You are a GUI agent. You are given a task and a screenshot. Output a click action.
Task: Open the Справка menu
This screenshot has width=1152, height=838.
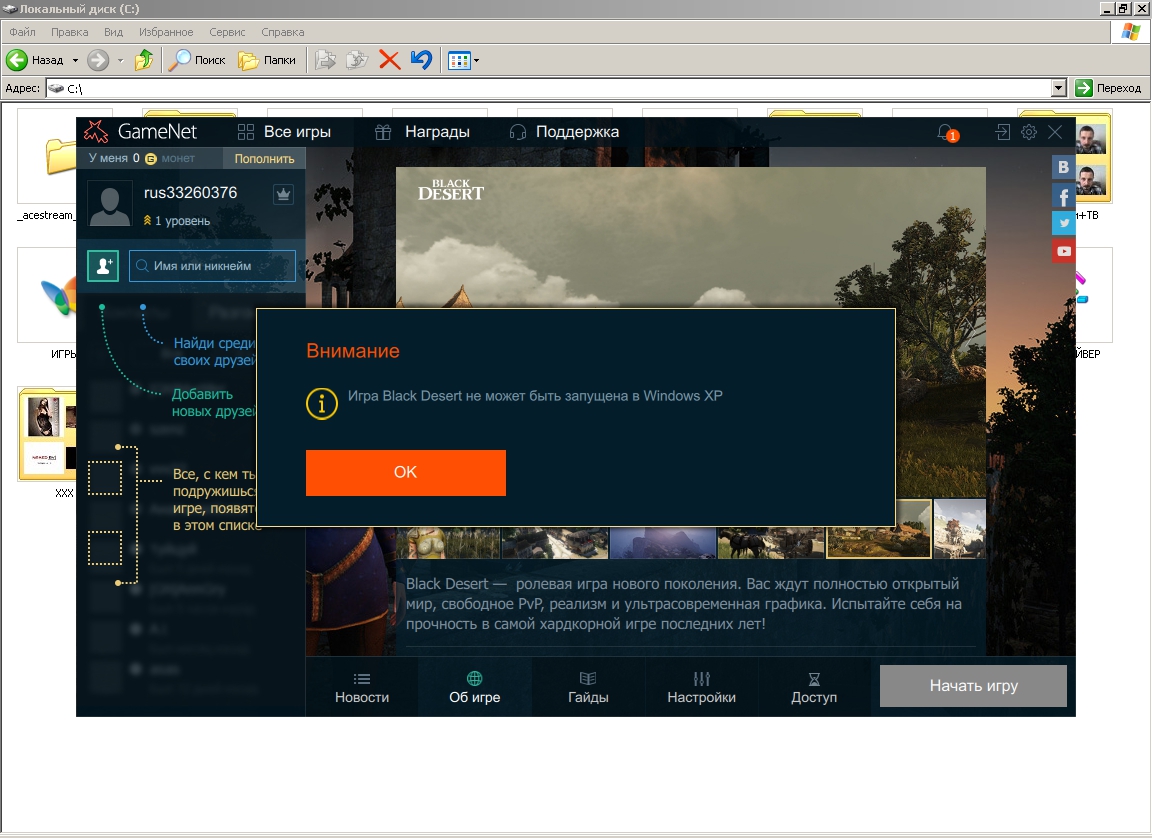[x=282, y=32]
